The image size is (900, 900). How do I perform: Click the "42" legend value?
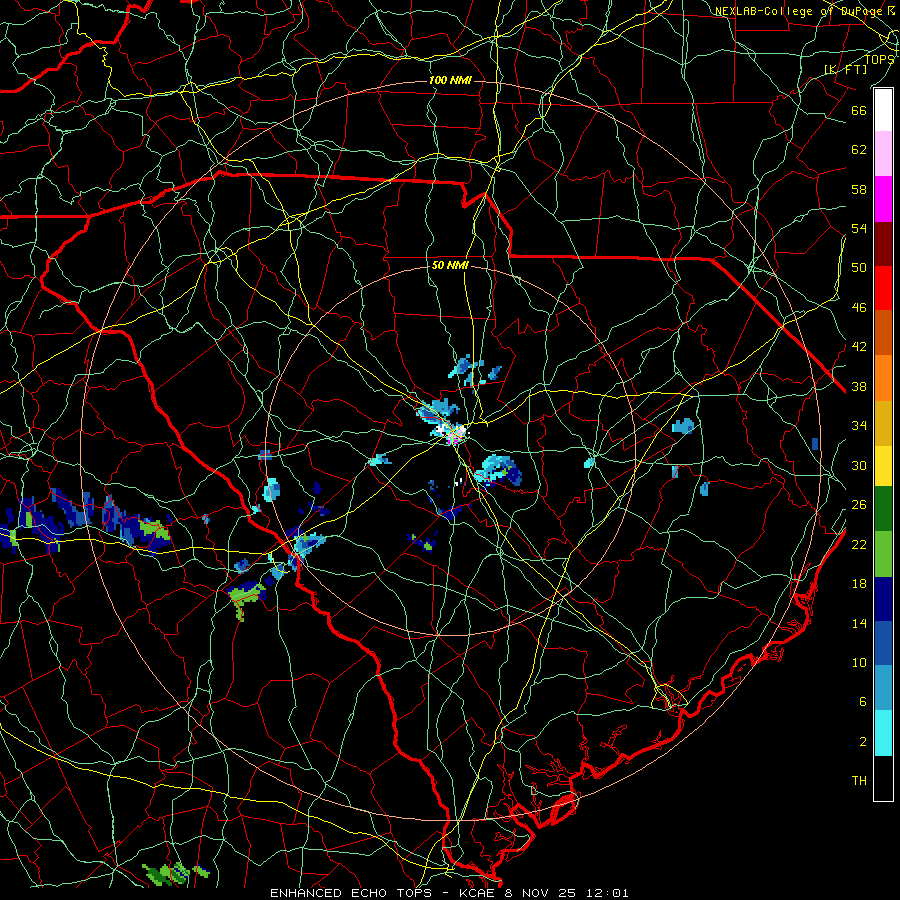click(859, 347)
